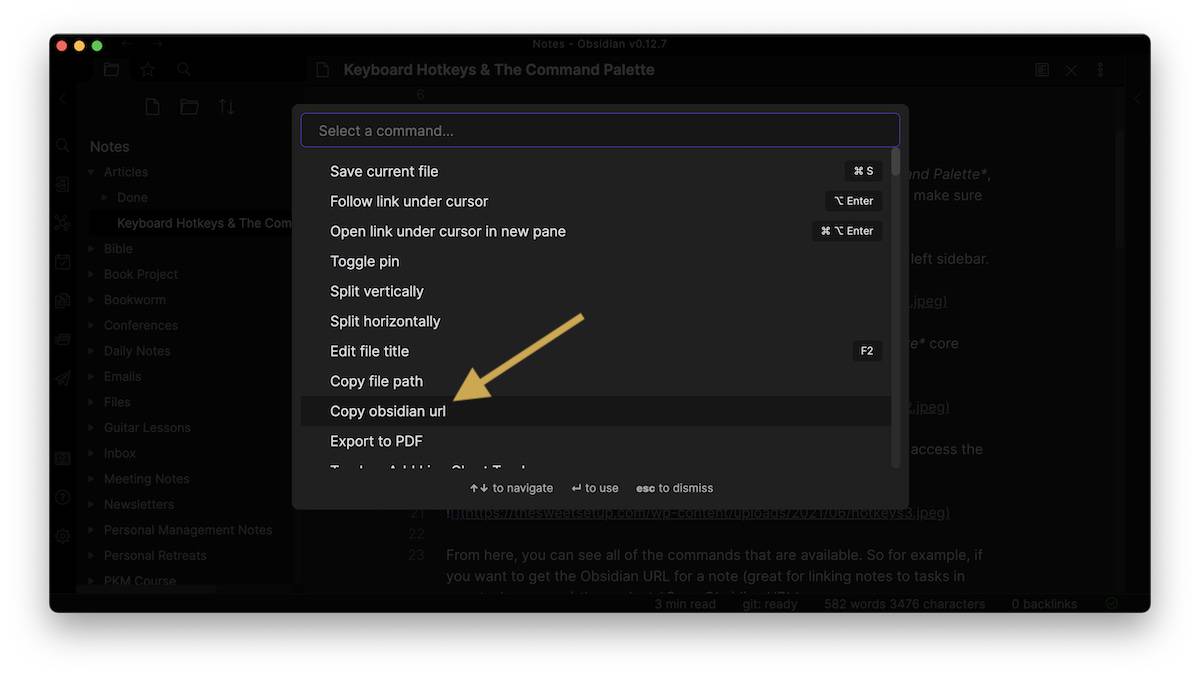Viewport: 1200px width, 678px height.
Task: Open more options in the note header
Action: (x=1100, y=70)
